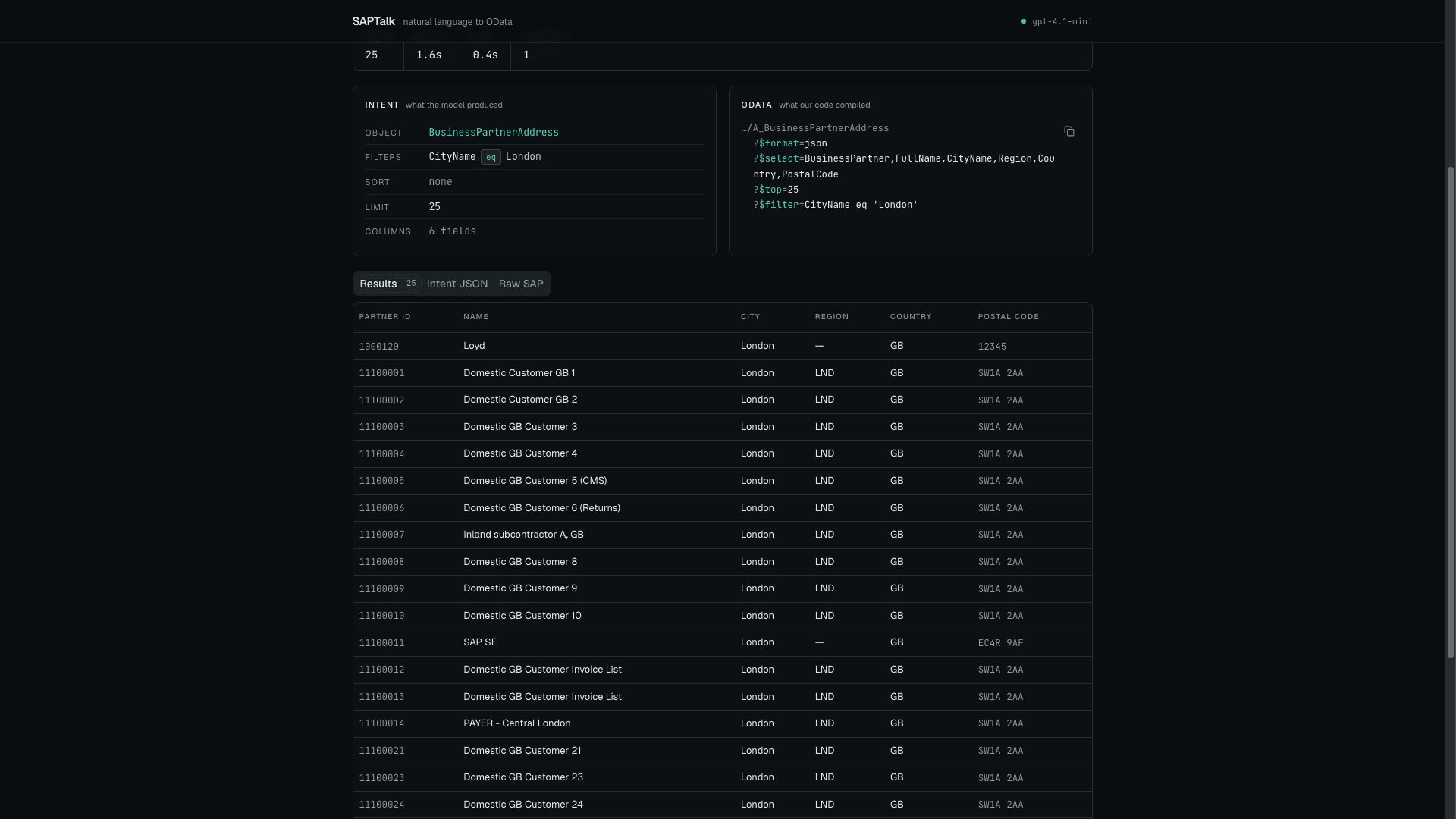Click the LND region for partner 11100007
The height and width of the screenshot is (819, 1456).
pyautogui.click(x=824, y=535)
